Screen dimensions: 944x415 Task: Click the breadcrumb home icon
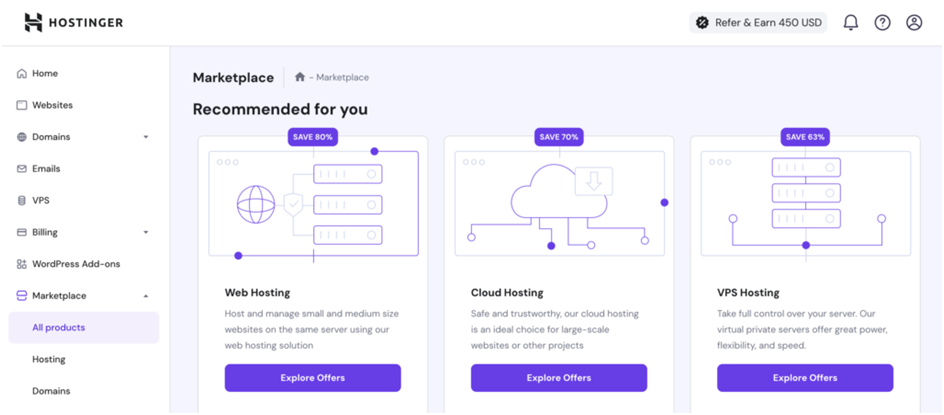click(x=299, y=77)
